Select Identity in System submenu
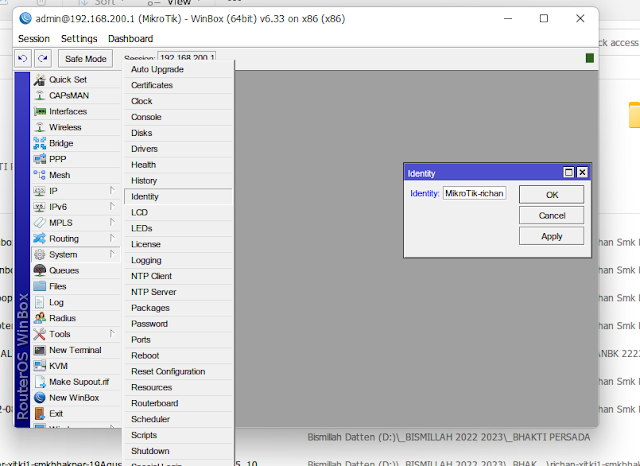The image size is (640, 466). [x=178, y=197]
